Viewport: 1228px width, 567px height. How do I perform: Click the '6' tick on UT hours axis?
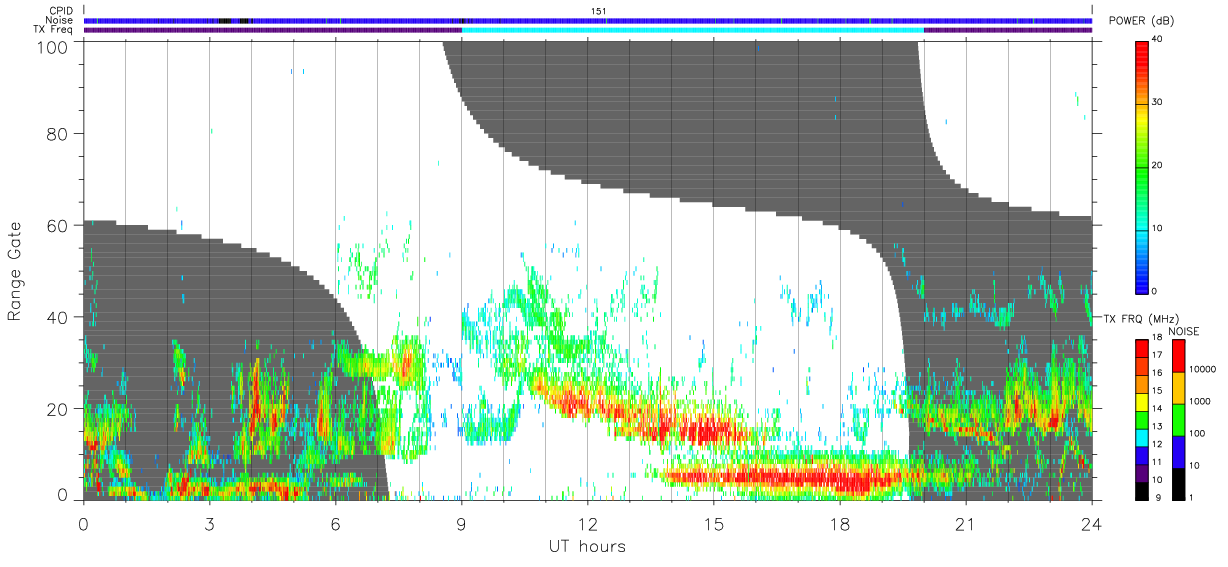335,523
